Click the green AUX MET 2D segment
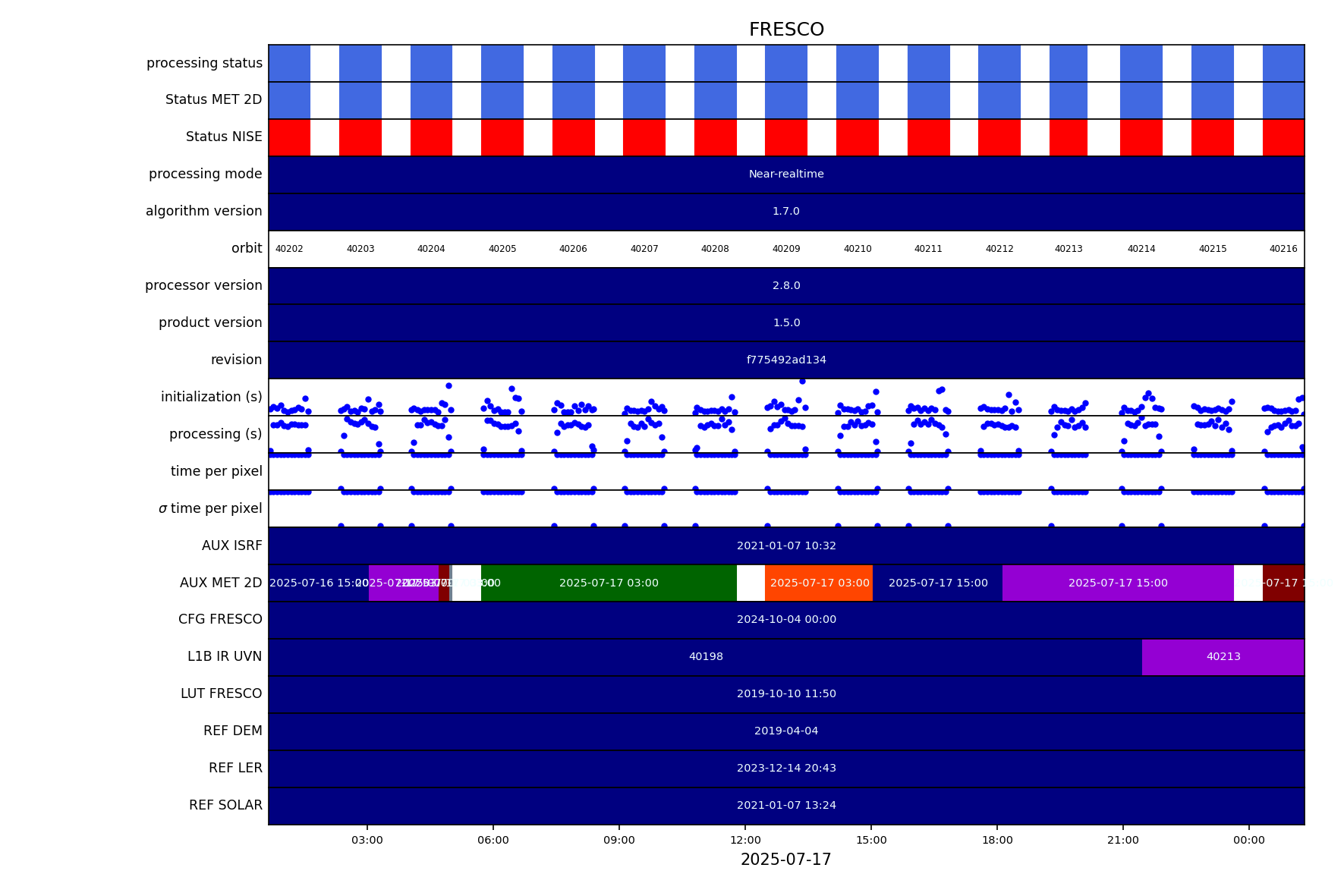The image size is (1344, 896). (609, 583)
